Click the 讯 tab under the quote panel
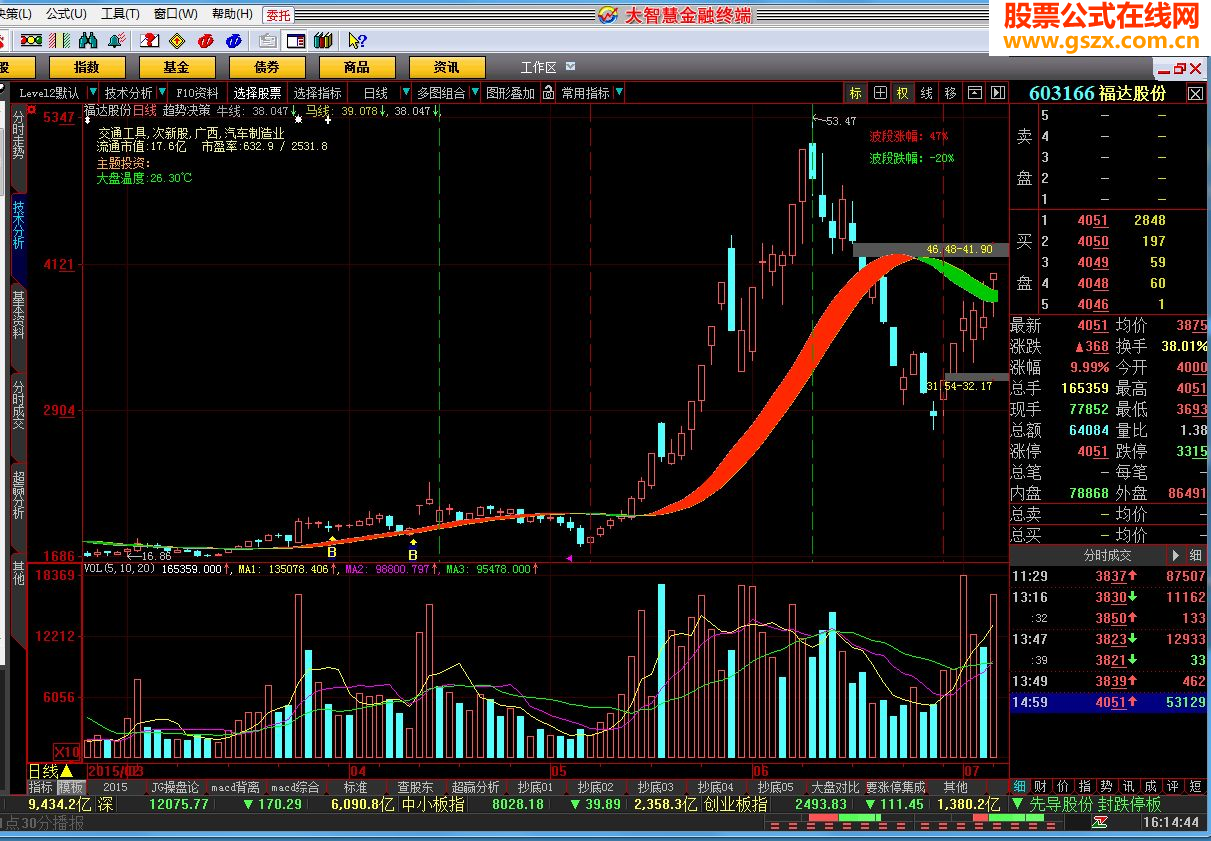Image resolution: width=1211 pixels, height=841 pixels. pos(1128,787)
